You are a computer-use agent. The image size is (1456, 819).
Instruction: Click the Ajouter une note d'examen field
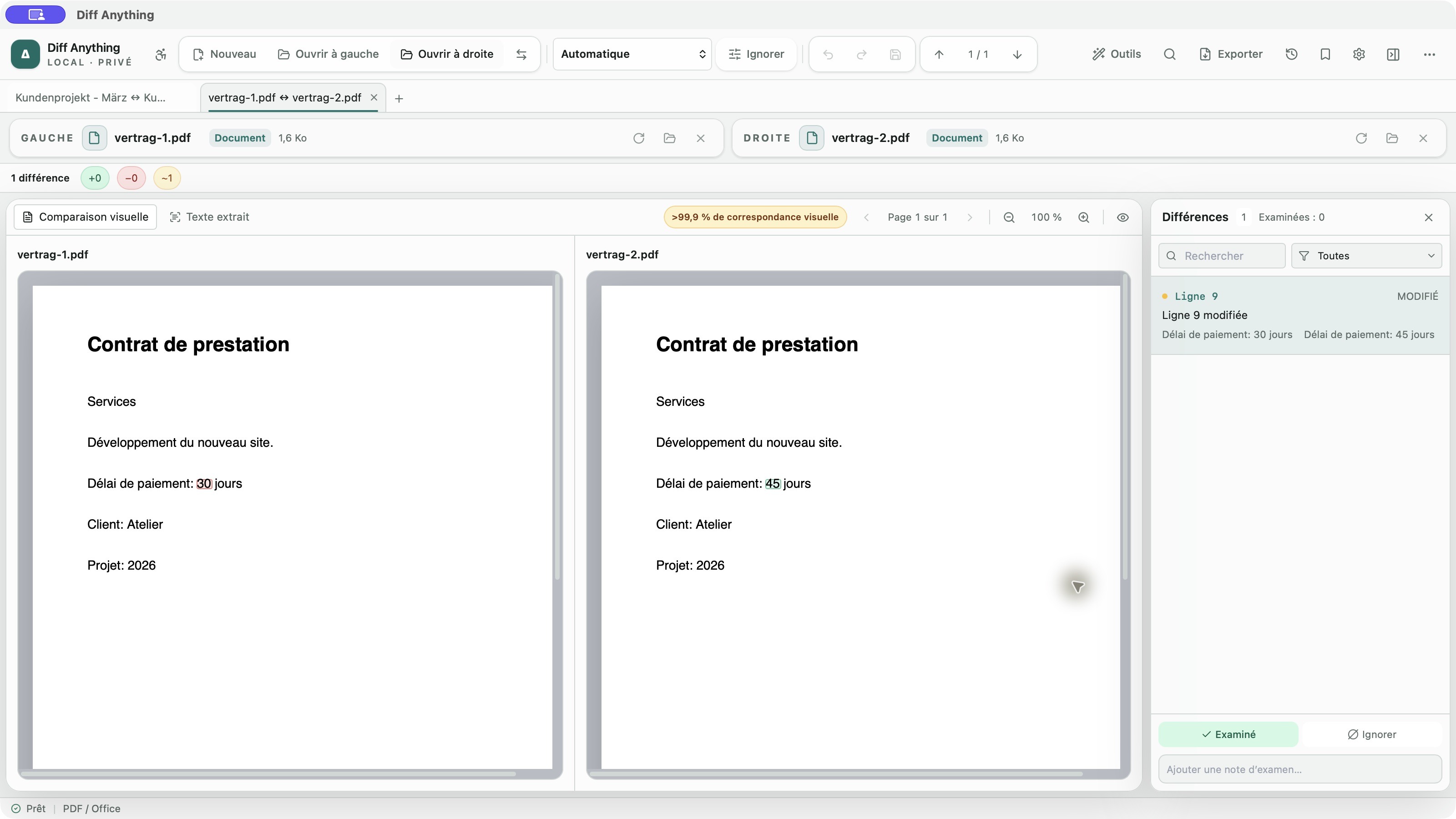[1300, 769]
